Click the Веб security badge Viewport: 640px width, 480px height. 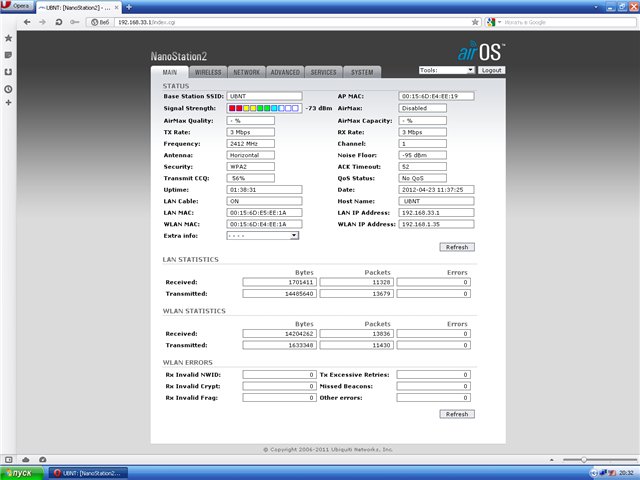coord(100,22)
